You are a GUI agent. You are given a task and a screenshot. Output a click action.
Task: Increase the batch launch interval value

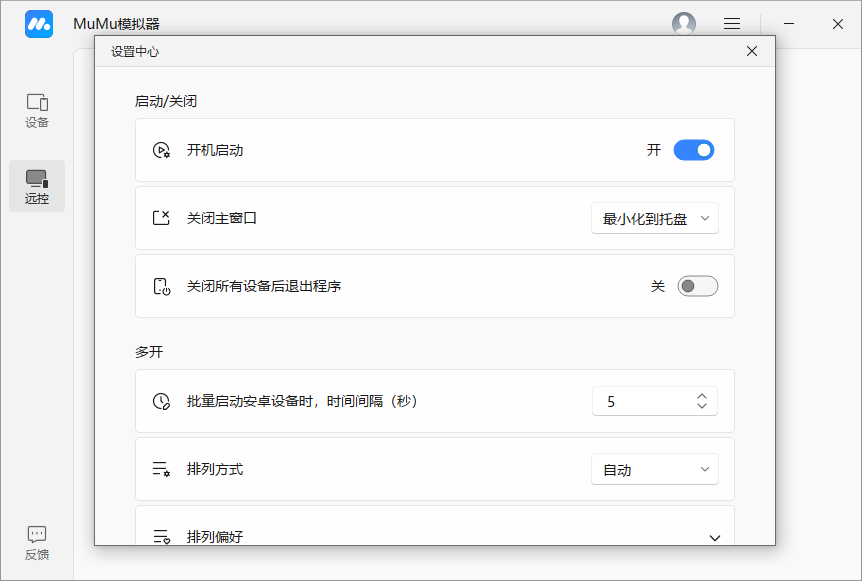(703, 395)
